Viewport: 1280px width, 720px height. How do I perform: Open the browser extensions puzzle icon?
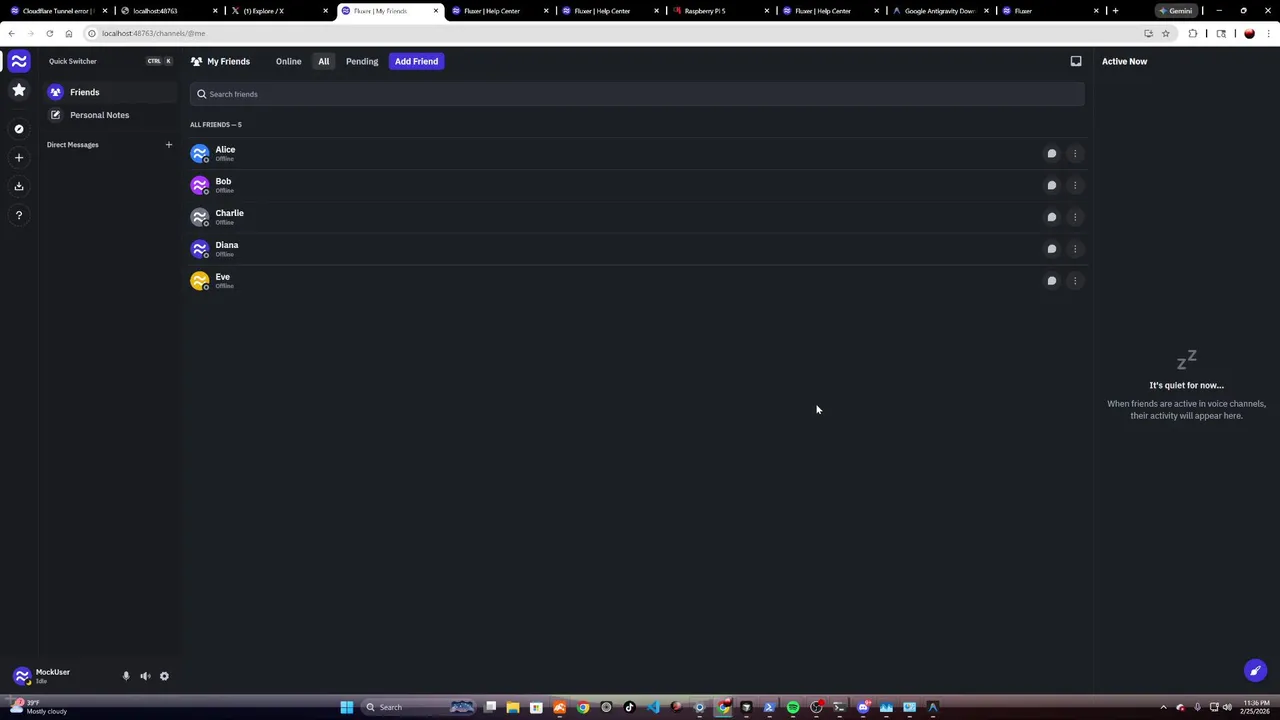point(1192,33)
